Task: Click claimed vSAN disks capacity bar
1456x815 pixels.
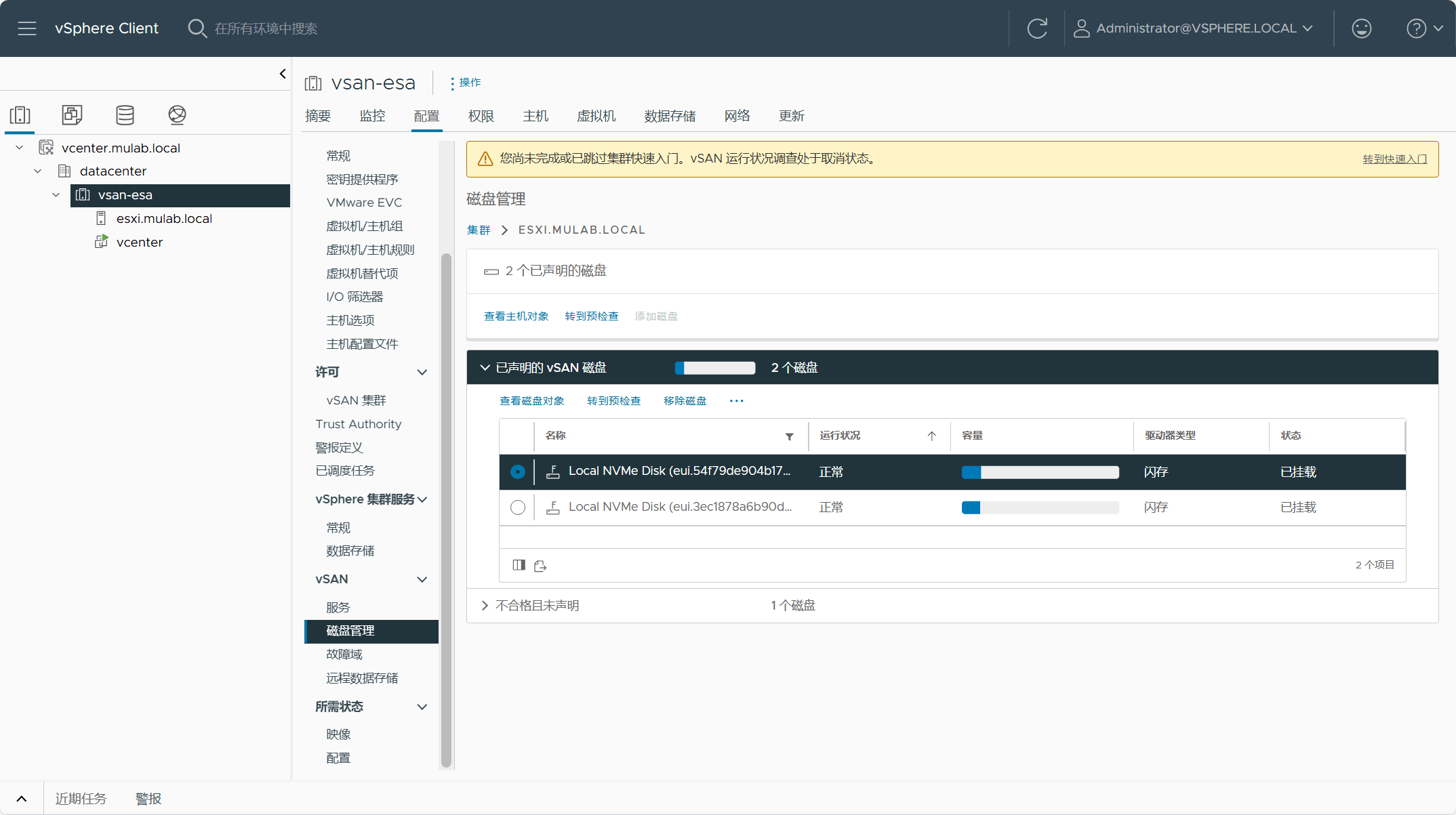Action: [x=715, y=368]
